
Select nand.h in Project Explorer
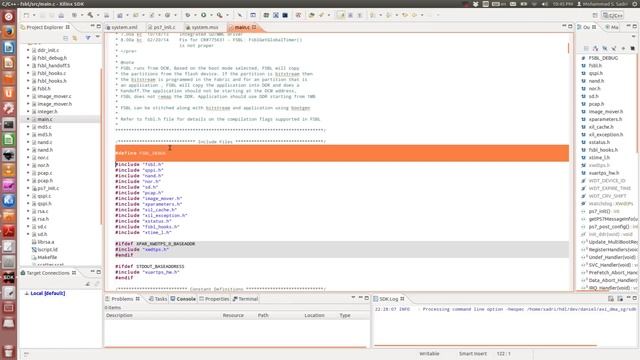point(45,150)
